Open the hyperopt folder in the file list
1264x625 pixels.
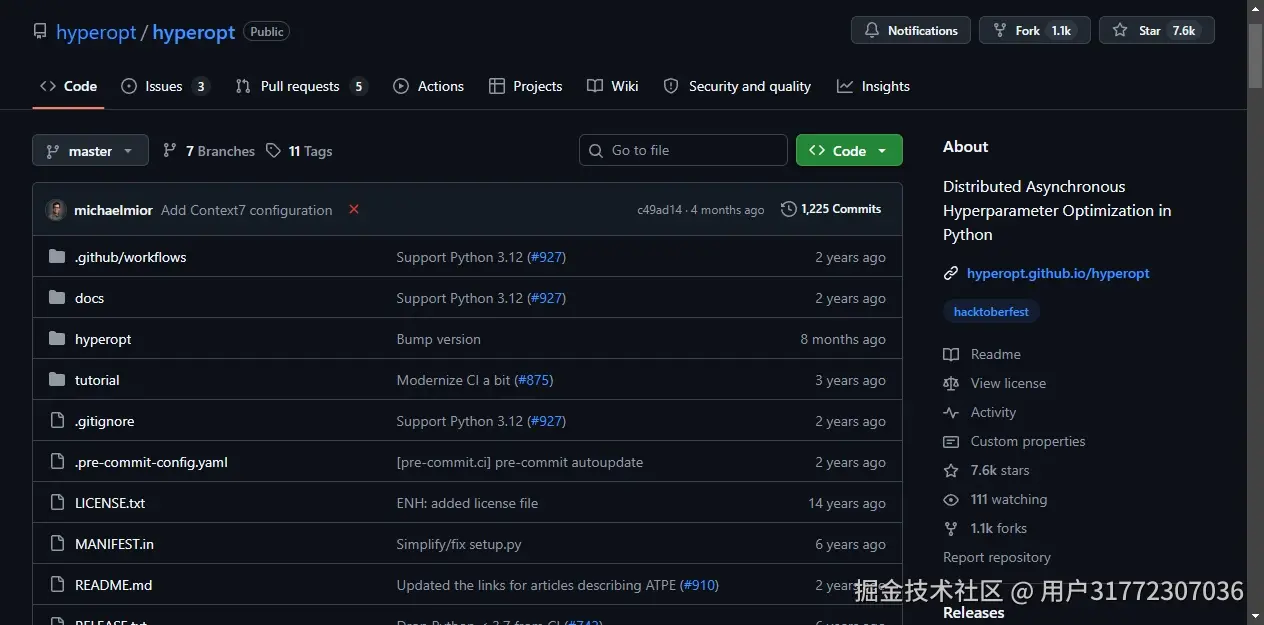pos(103,339)
